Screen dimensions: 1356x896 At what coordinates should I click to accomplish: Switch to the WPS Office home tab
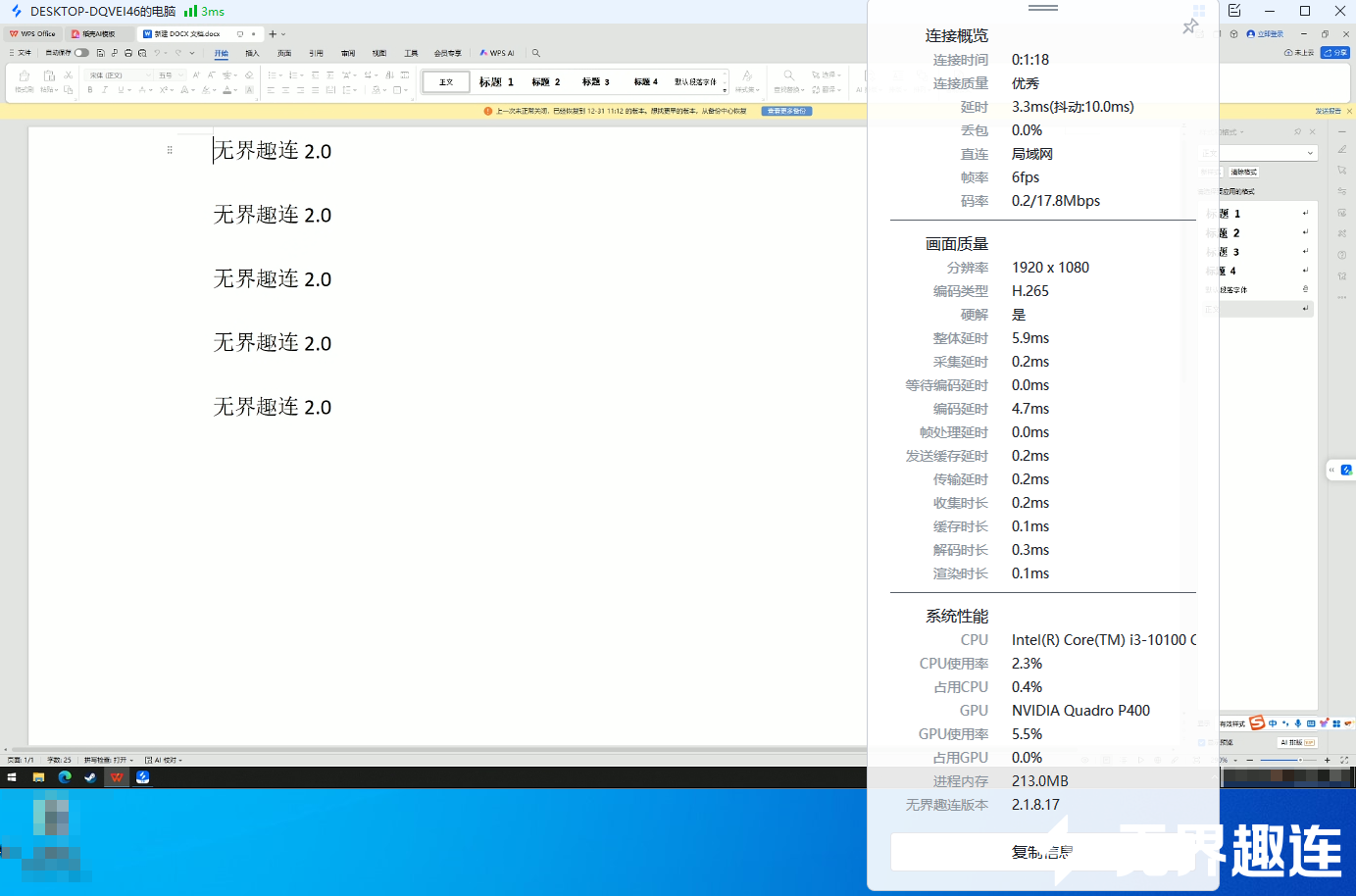(32, 34)
